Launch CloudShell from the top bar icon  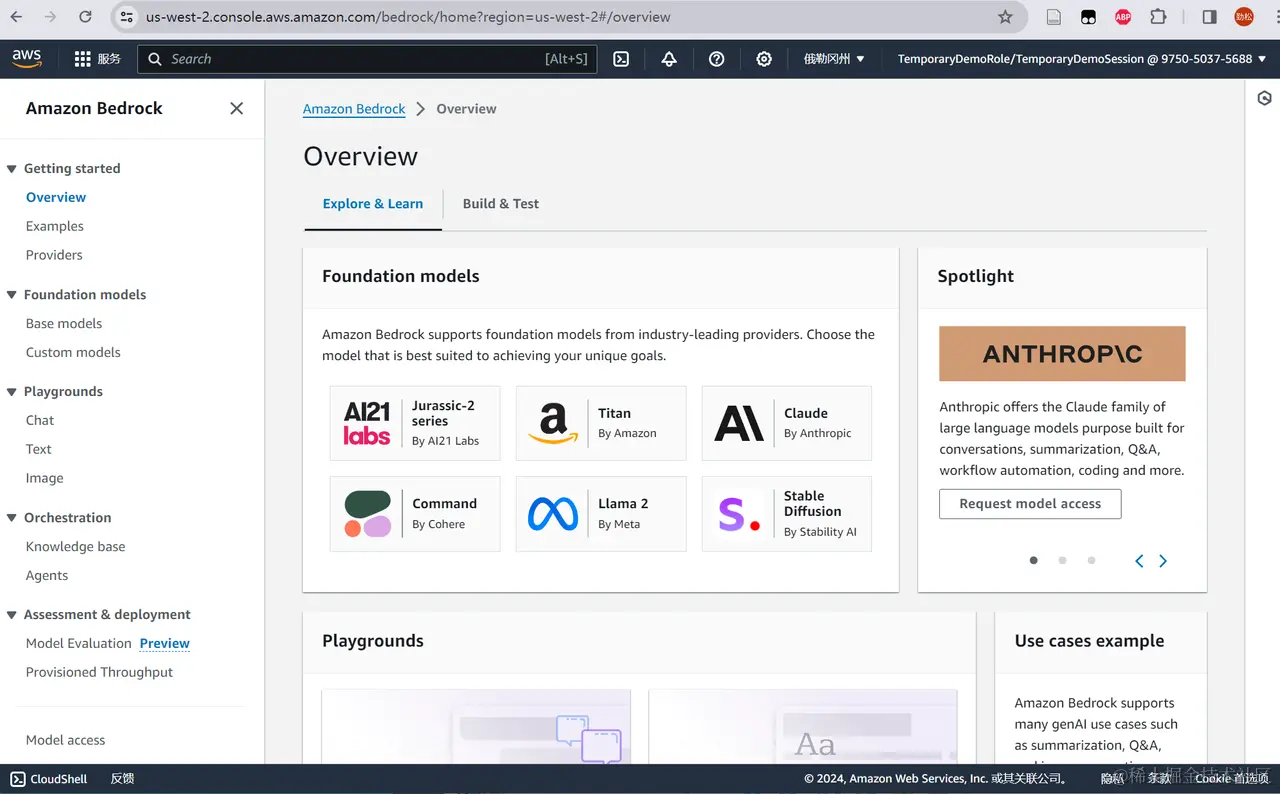click(x=621, y=59)
